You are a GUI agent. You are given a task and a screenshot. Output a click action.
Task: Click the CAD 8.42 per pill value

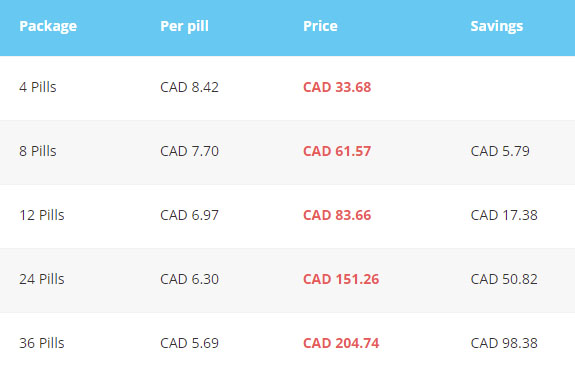point(190,87)
